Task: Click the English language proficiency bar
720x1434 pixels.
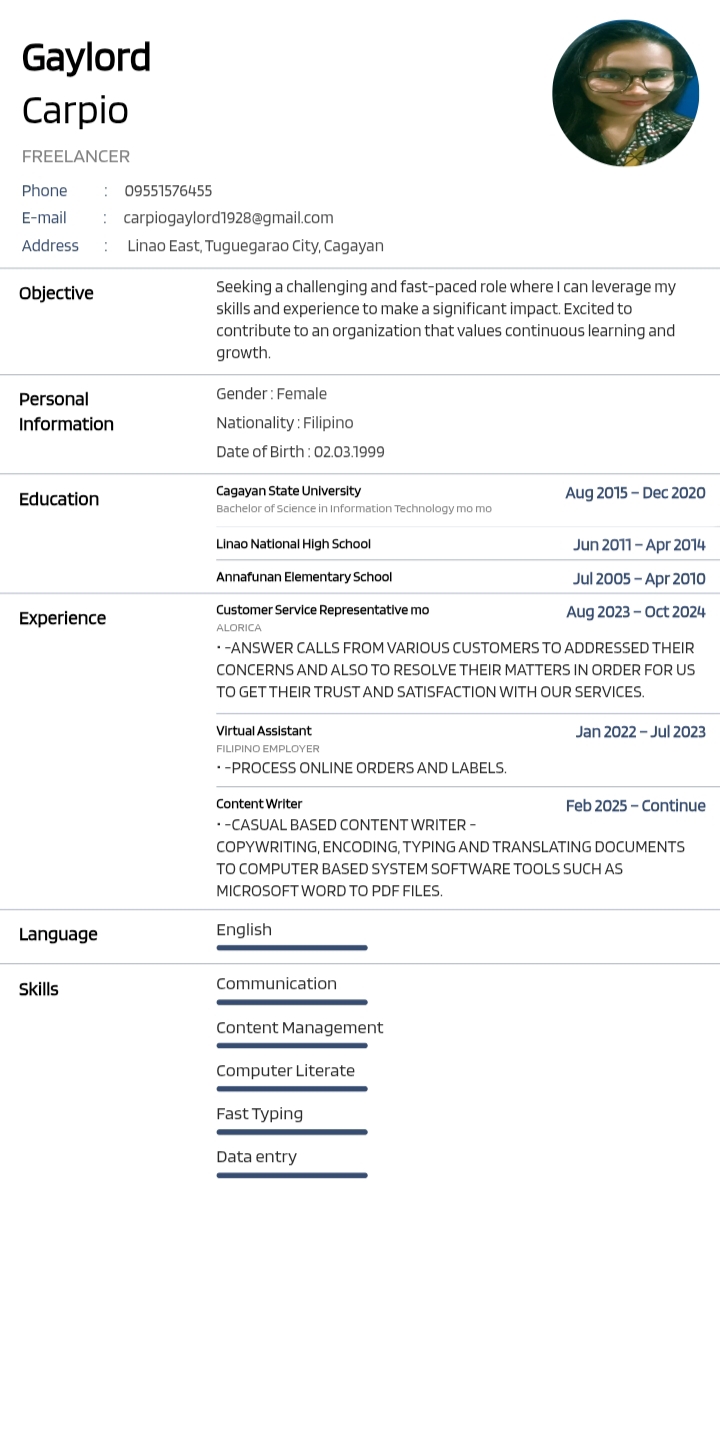Action: point(292,948)
